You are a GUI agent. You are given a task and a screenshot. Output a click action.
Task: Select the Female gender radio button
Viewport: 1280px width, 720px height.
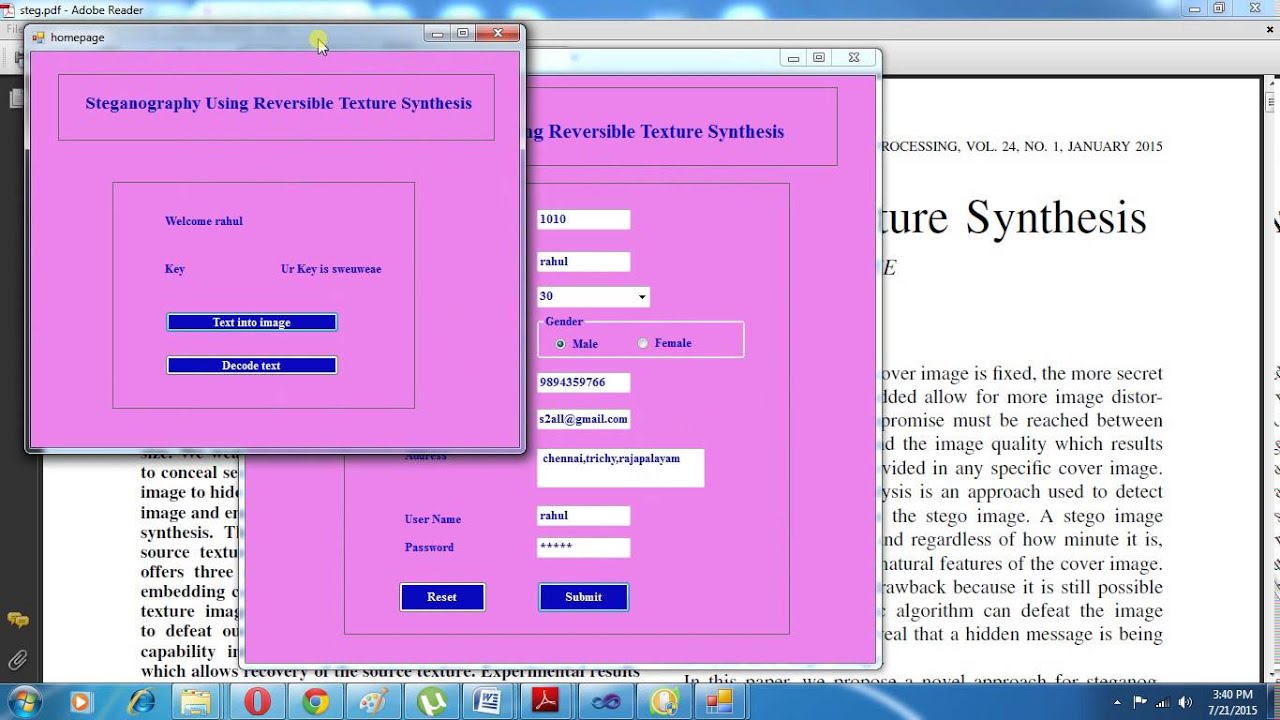643,344
